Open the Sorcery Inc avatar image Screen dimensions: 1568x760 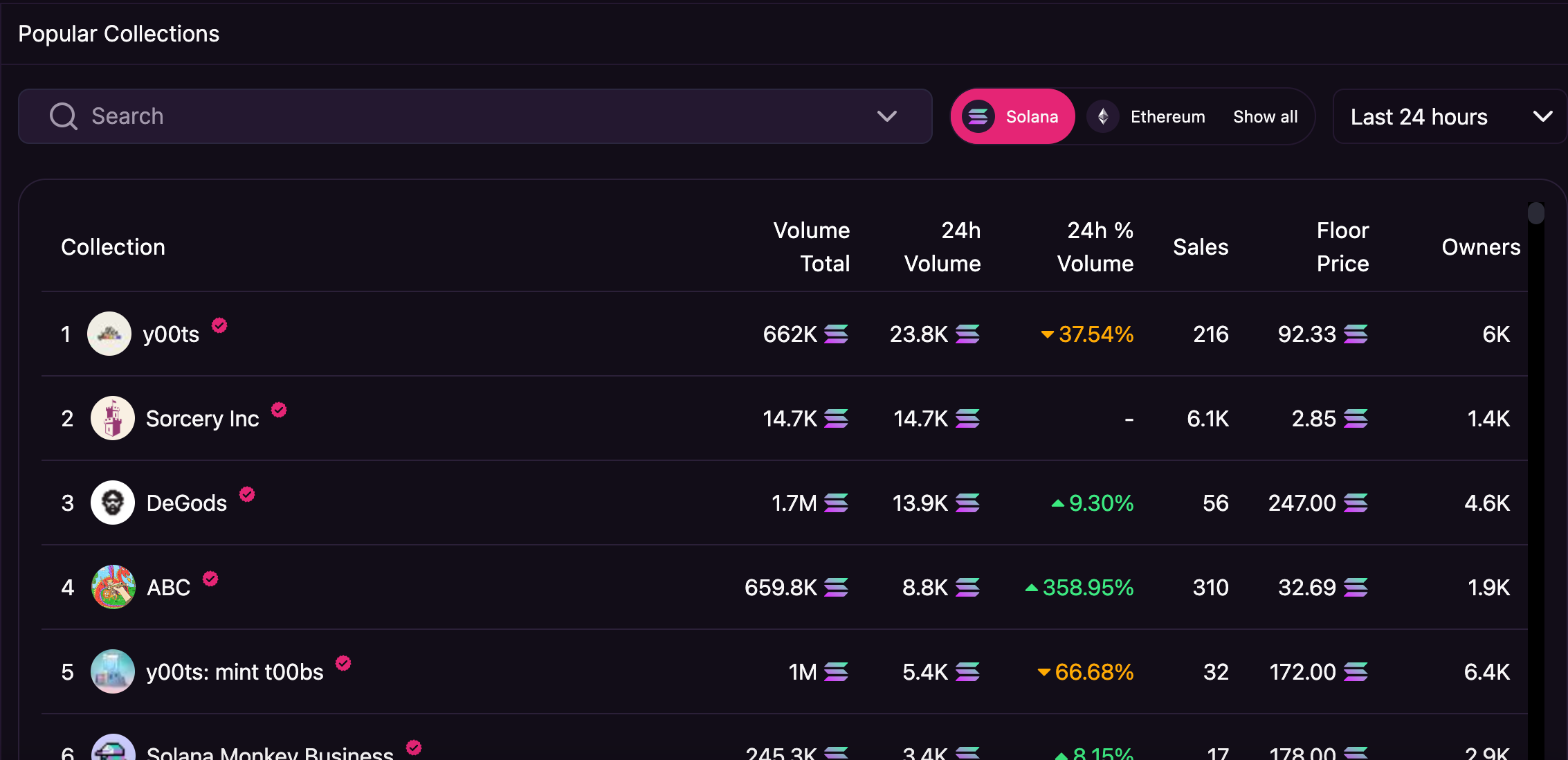point(112,418)
